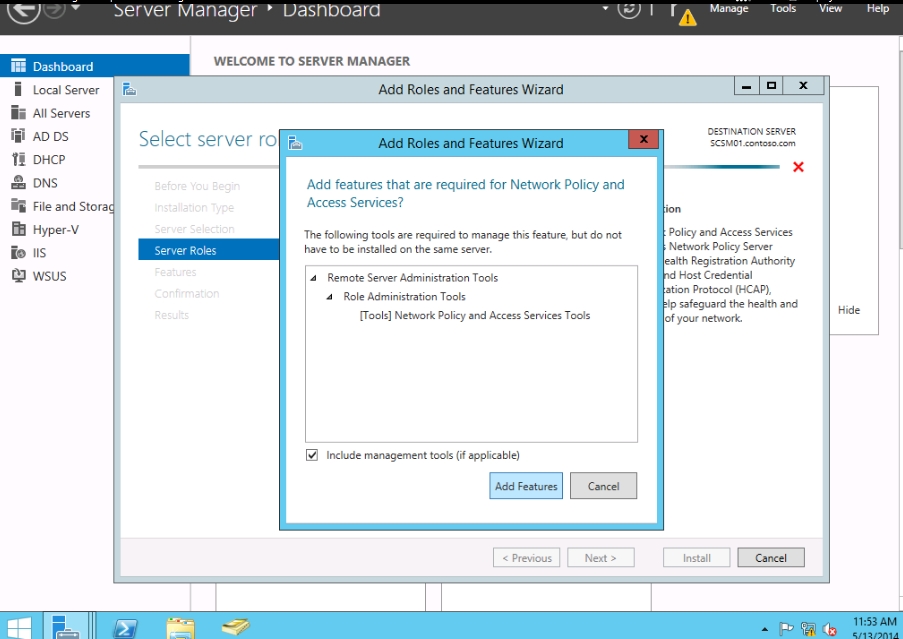Maximize the outer wizard window
The height and width of the screenshot is (639, 903).
tap(771, 86)
